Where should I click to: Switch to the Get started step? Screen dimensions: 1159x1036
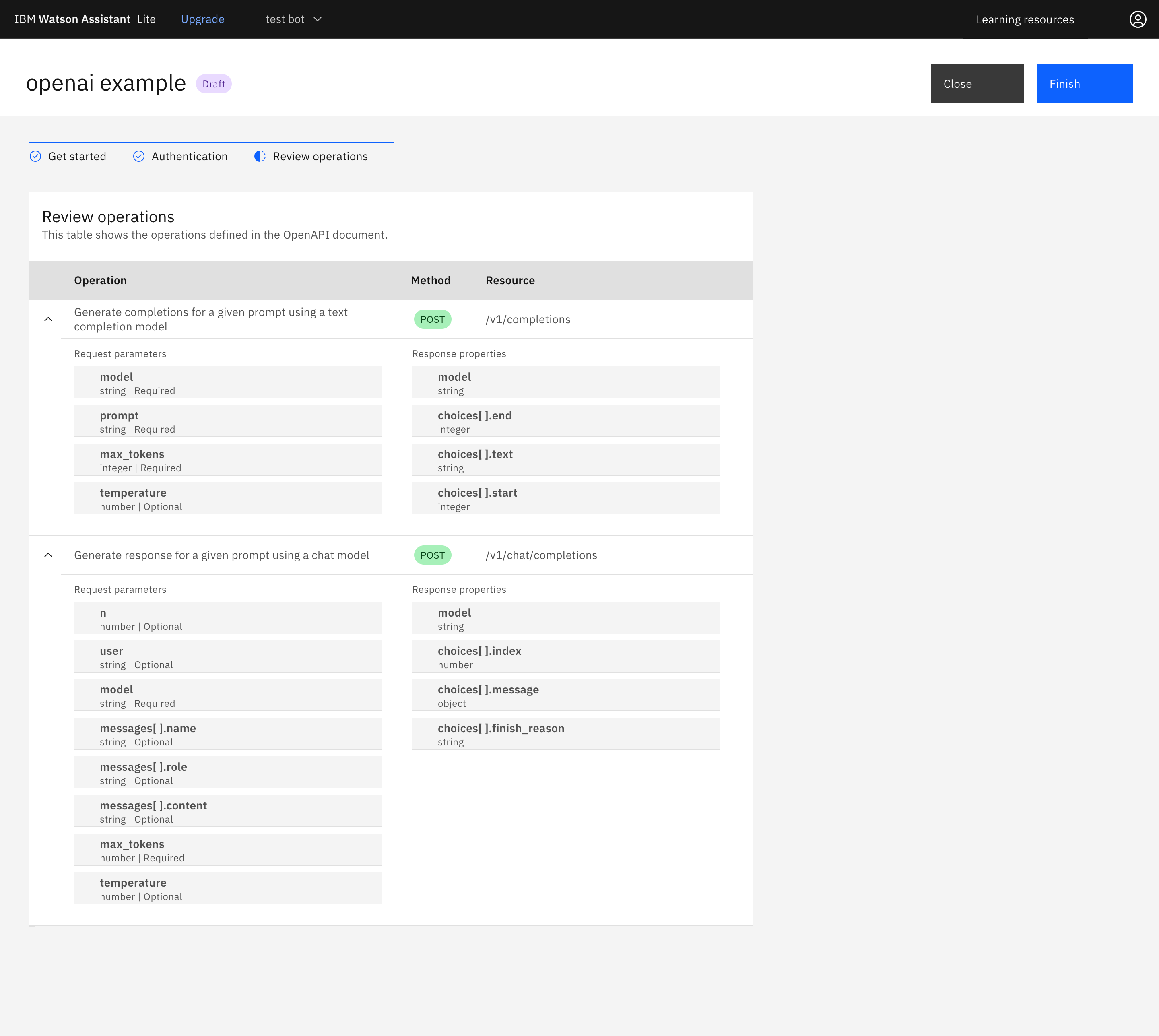(x=77, y=157)
